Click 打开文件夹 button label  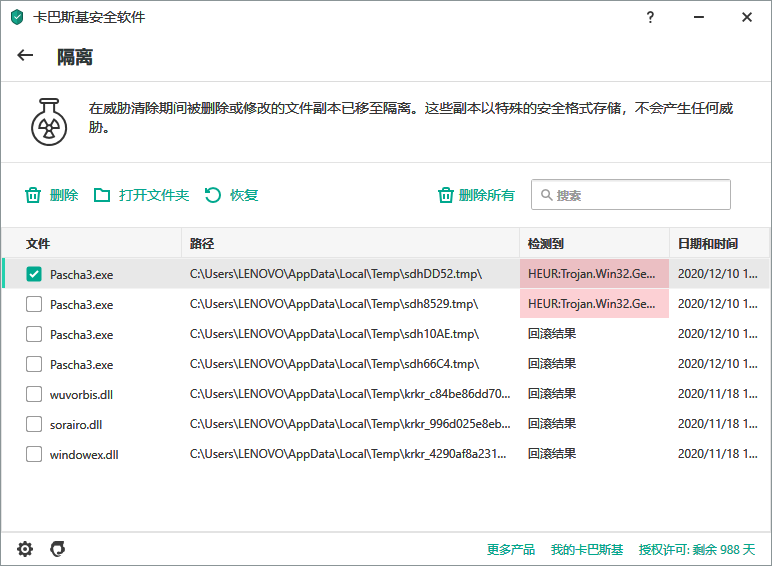(154, 195)
